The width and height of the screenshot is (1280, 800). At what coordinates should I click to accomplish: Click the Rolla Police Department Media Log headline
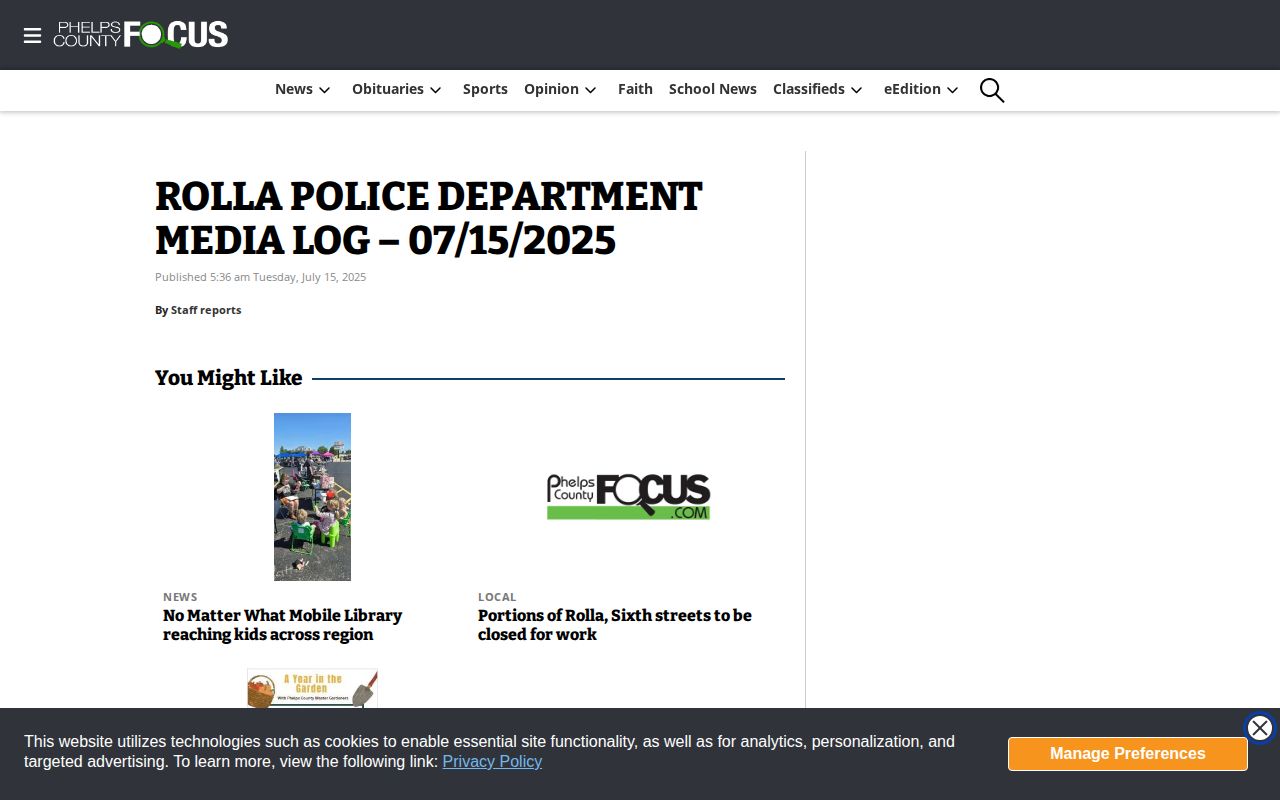click(x=429, y=218)
